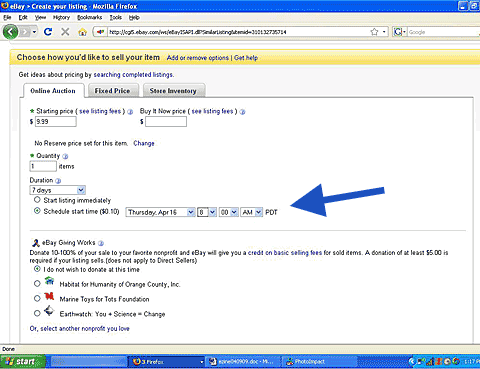Bookmark this page with star icon
Viewport: 480px width, 369px height.
pos(374,32)
